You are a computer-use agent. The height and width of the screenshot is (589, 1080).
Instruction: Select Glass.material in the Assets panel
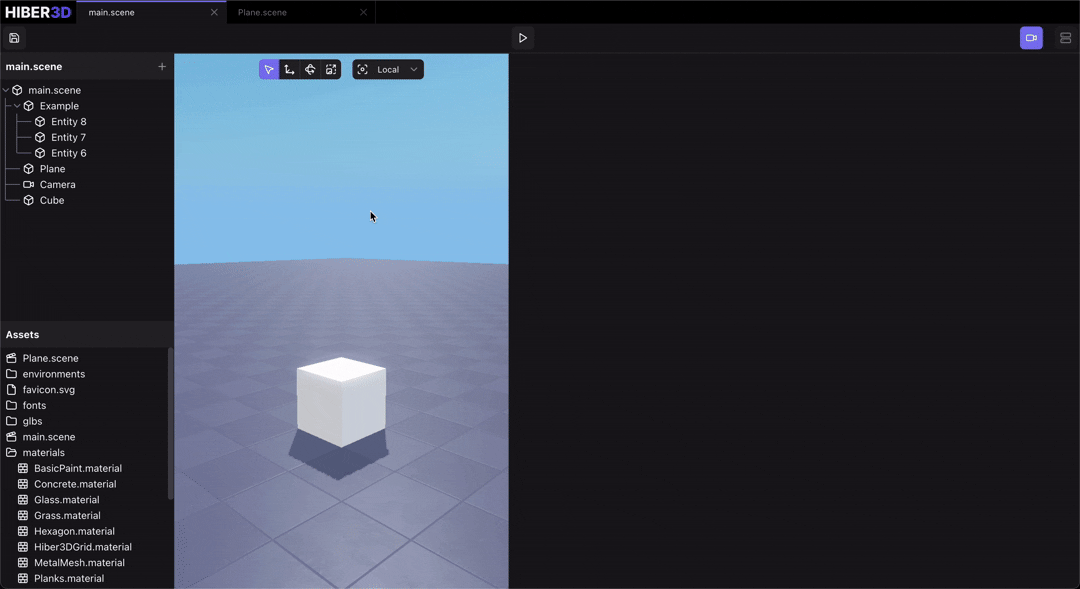tap(67, 499)
